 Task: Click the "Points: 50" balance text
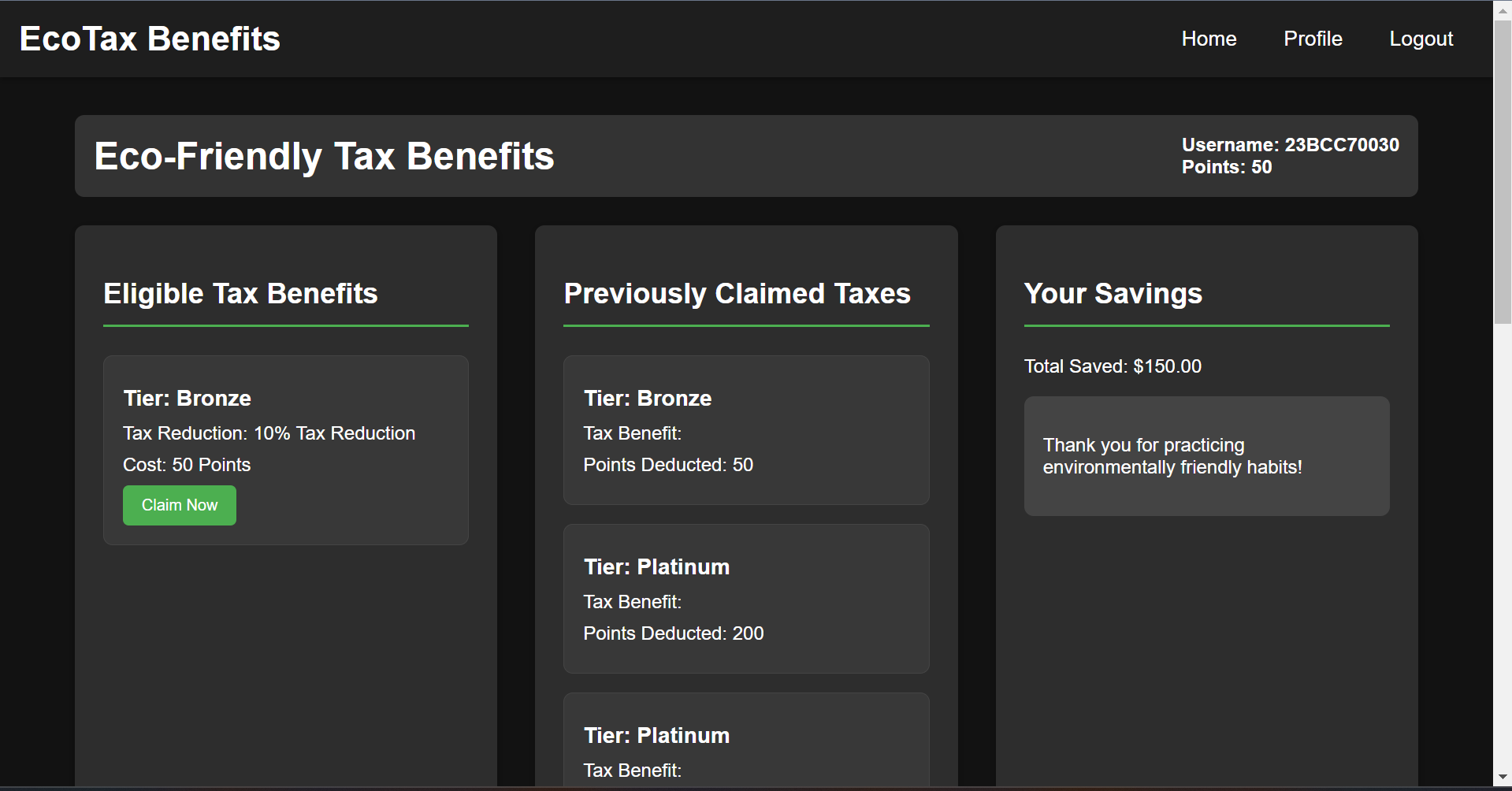pyautogui.click(x=1226, y=167)
